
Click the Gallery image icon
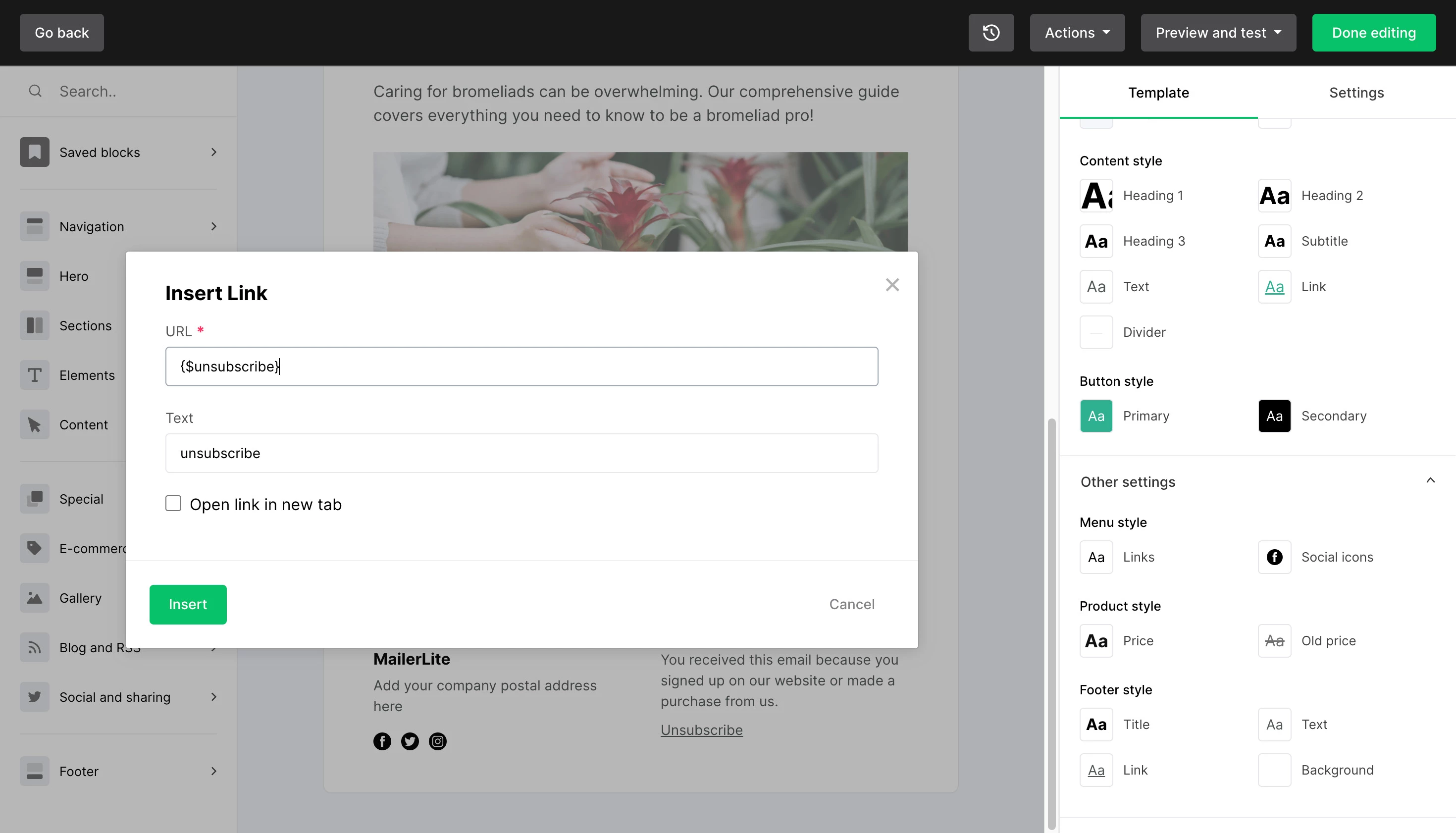34,598
